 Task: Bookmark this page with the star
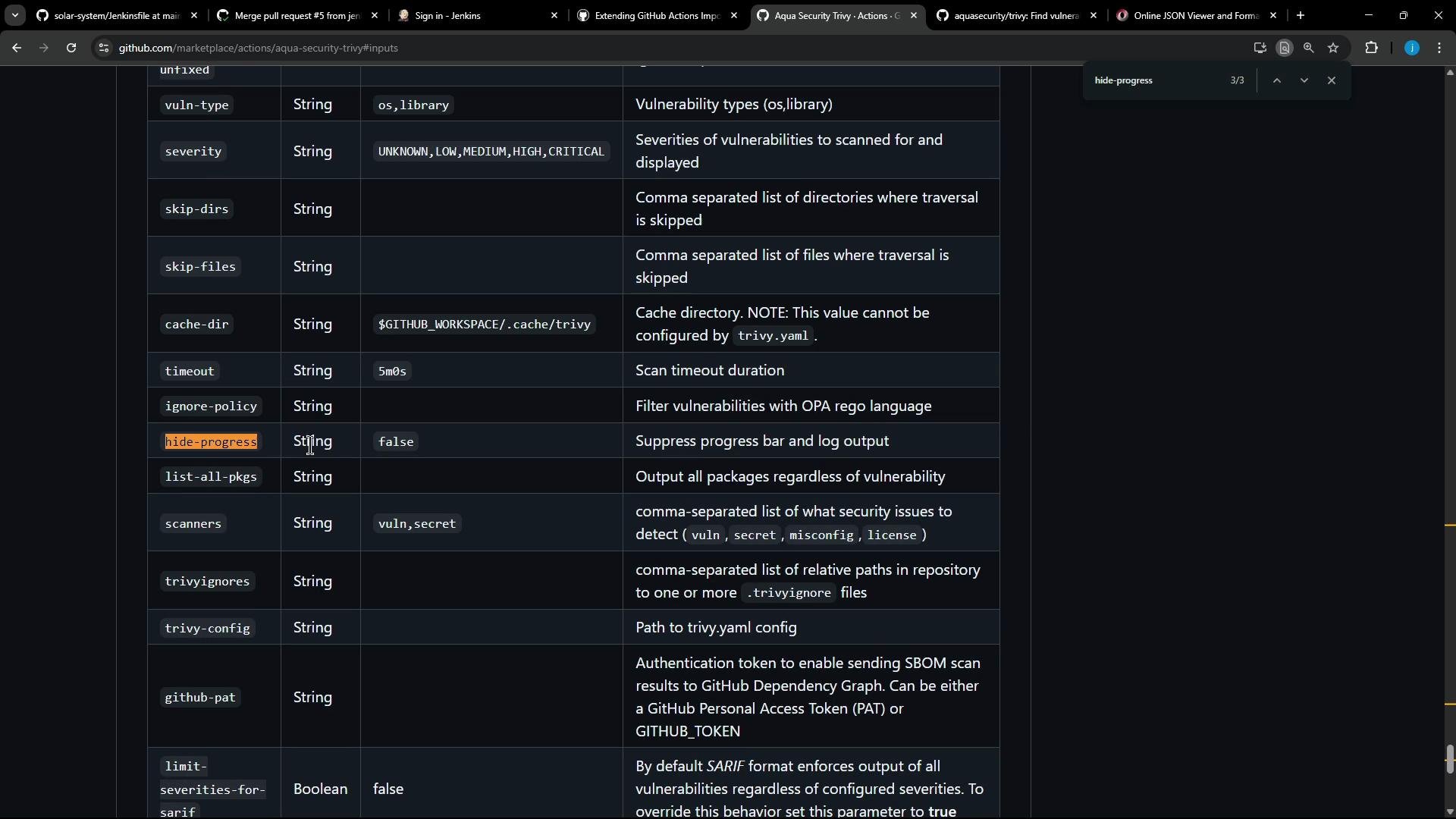tap(1333, 48)
